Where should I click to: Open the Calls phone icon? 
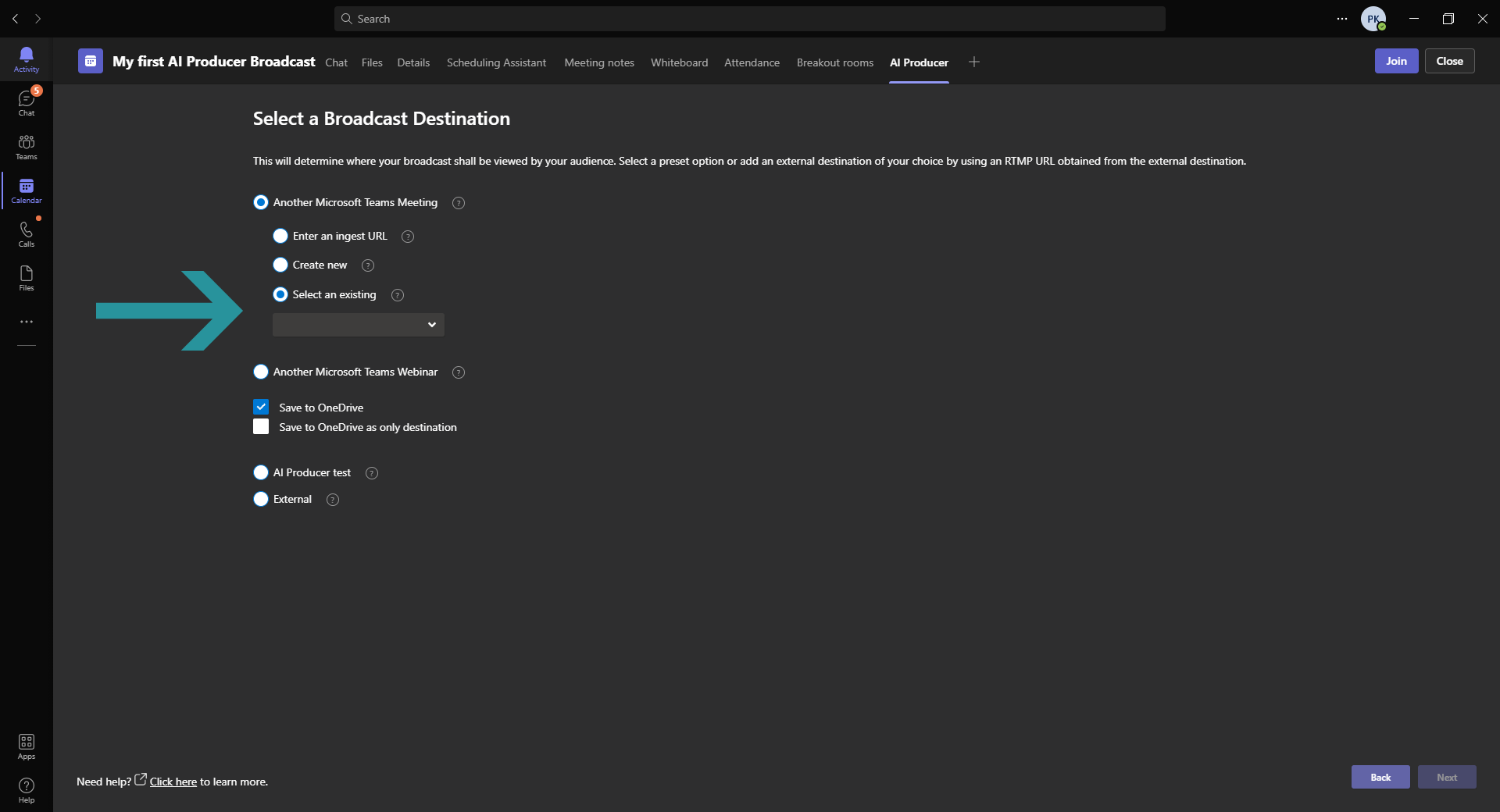(x=27, y=234)
